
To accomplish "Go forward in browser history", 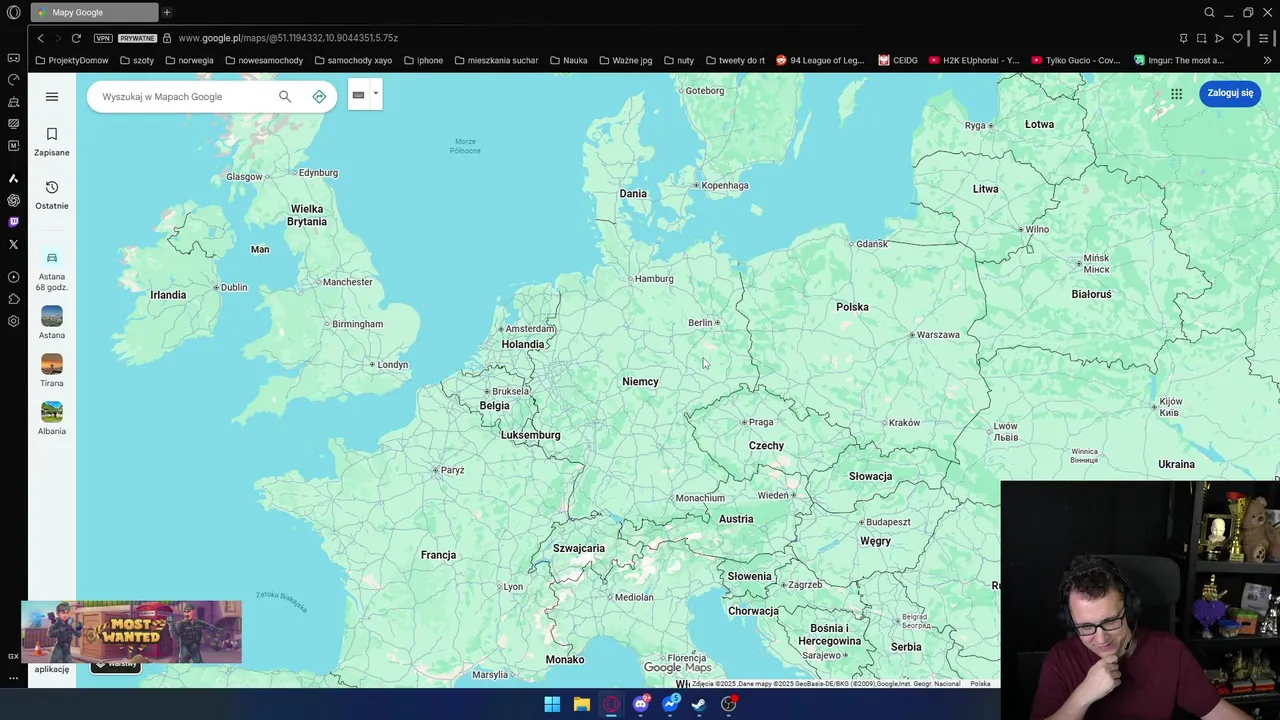I will [x=57, y=38].
